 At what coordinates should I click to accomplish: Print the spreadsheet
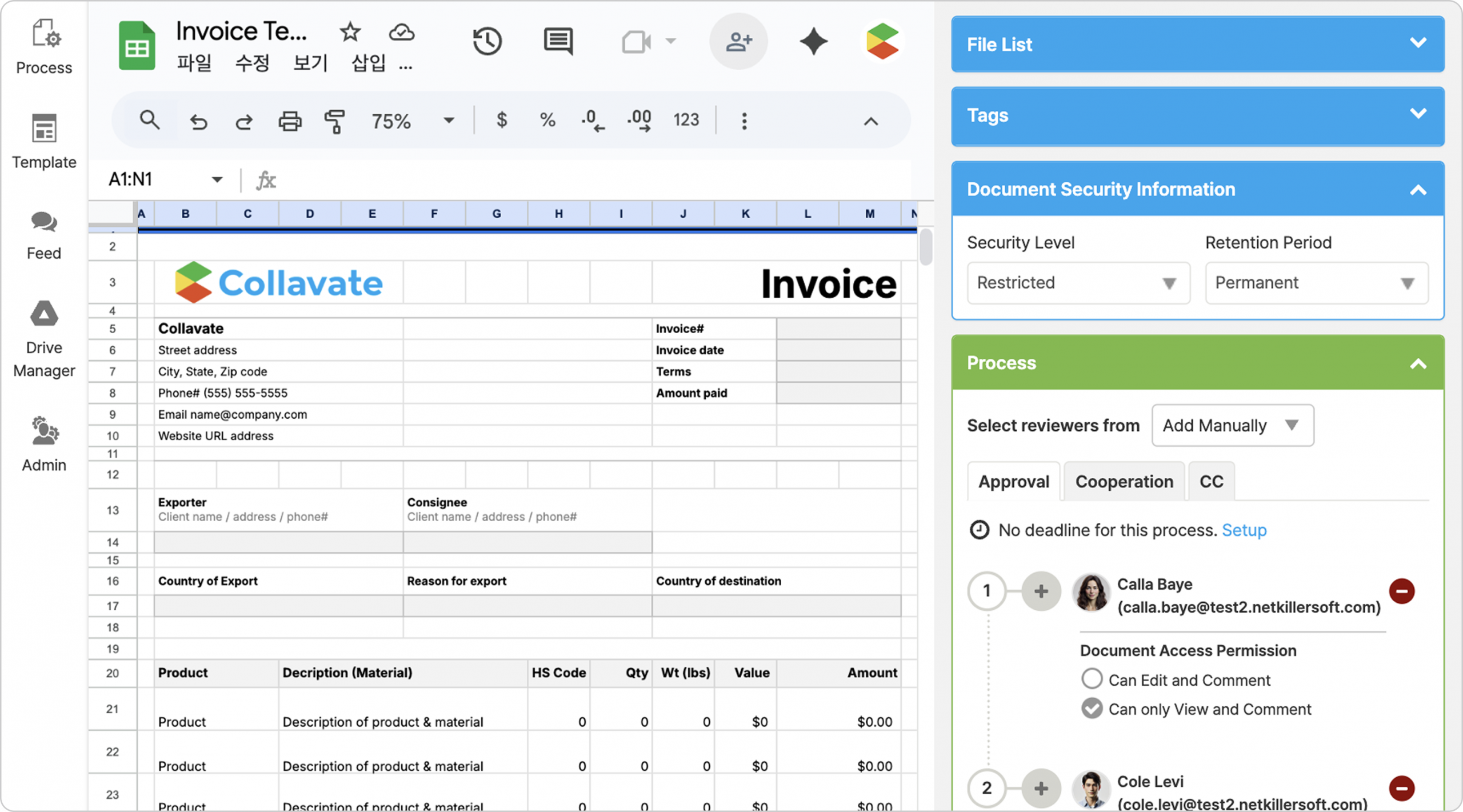pos(290,121)
